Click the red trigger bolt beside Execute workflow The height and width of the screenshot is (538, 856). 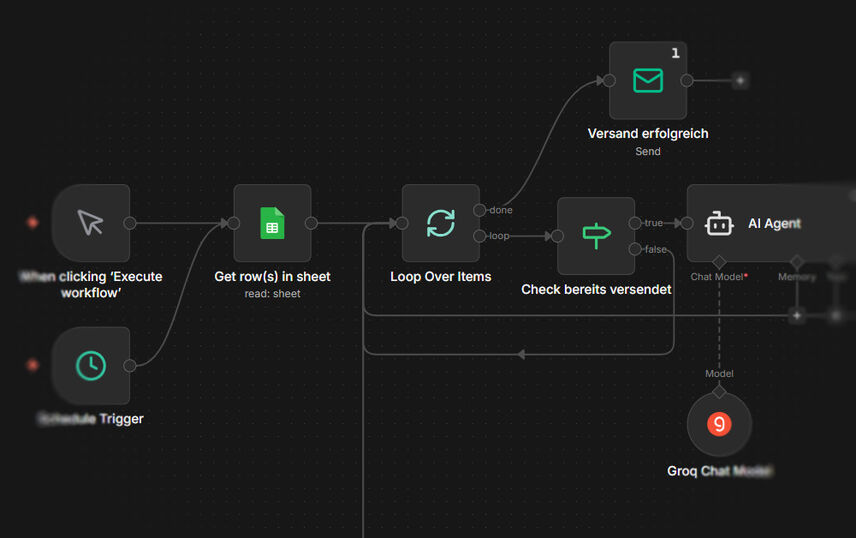33,222
